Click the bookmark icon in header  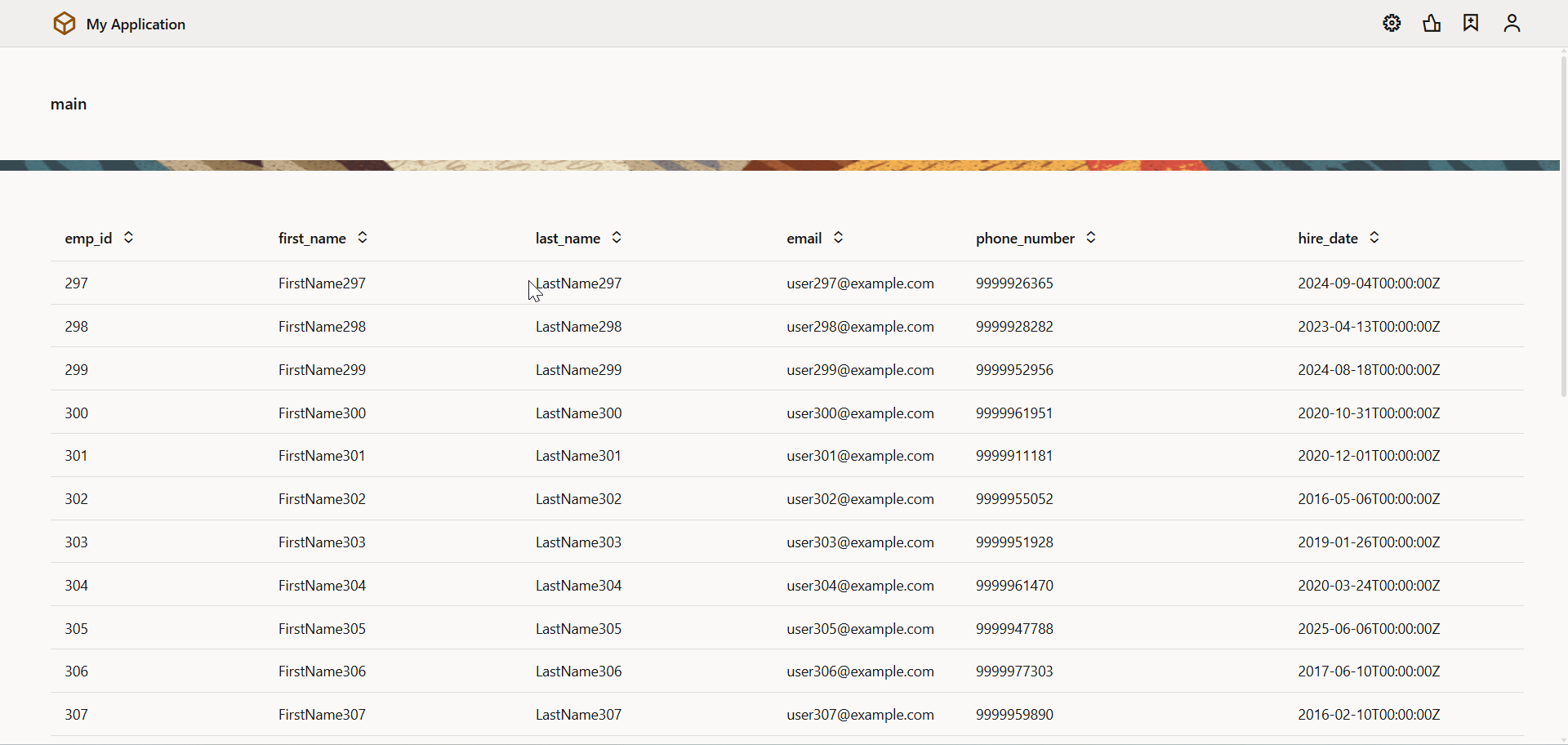[x=1471, y=24]
